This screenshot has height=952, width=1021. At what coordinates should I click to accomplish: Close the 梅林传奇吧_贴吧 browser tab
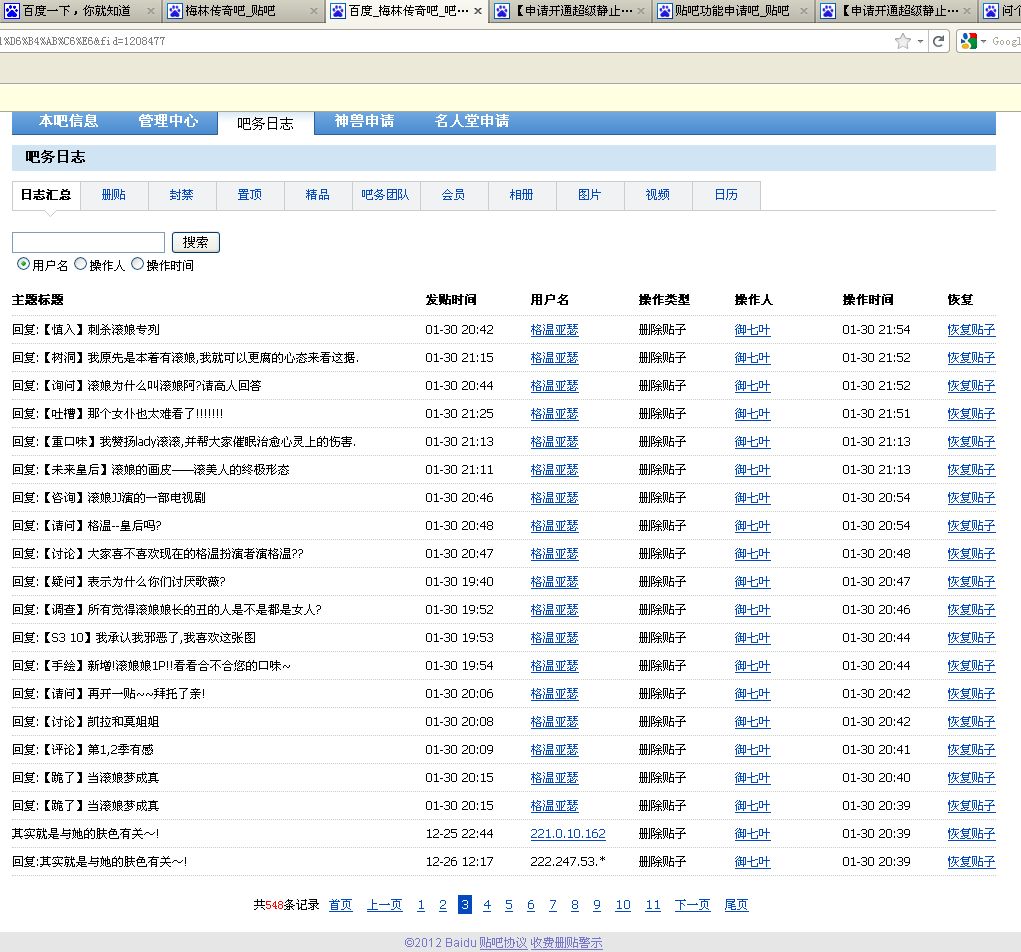coord(314,11)
